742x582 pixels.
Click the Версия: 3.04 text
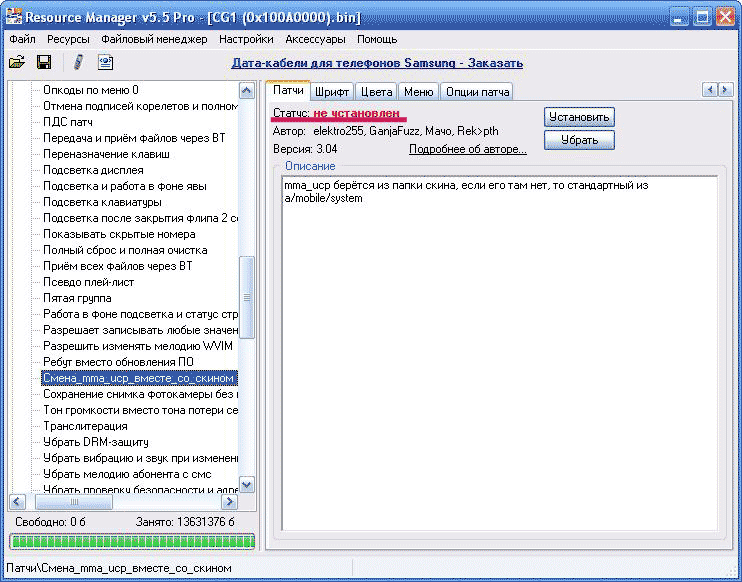coord(305,149)
